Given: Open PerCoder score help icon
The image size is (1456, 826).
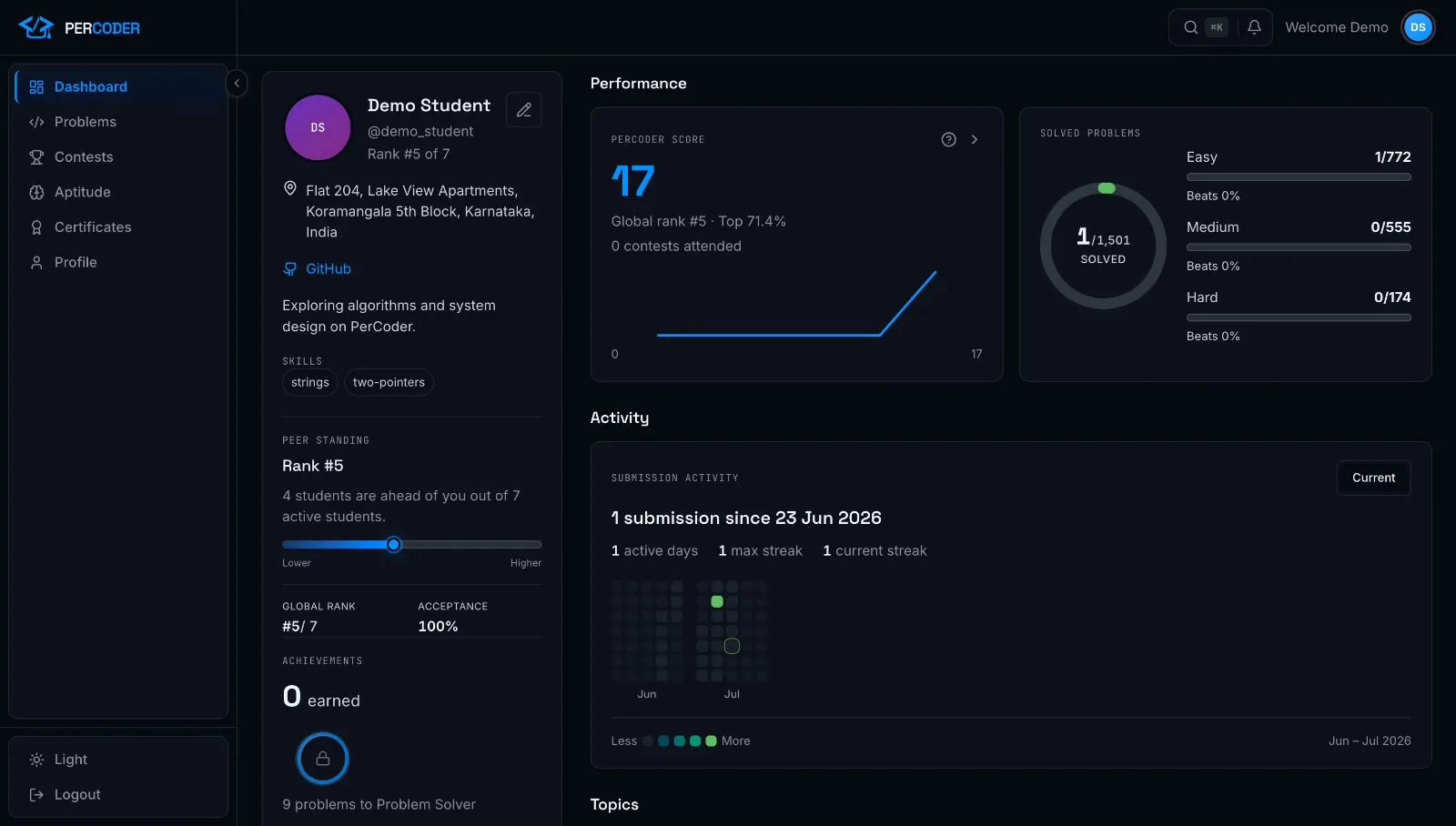Looking at the screenshot, I should tap(948, 140).
